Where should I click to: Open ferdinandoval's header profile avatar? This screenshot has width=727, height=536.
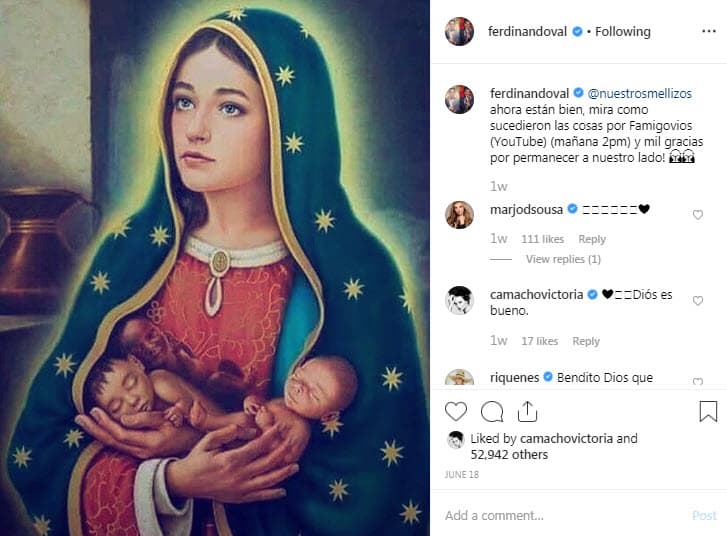point(459,31)
